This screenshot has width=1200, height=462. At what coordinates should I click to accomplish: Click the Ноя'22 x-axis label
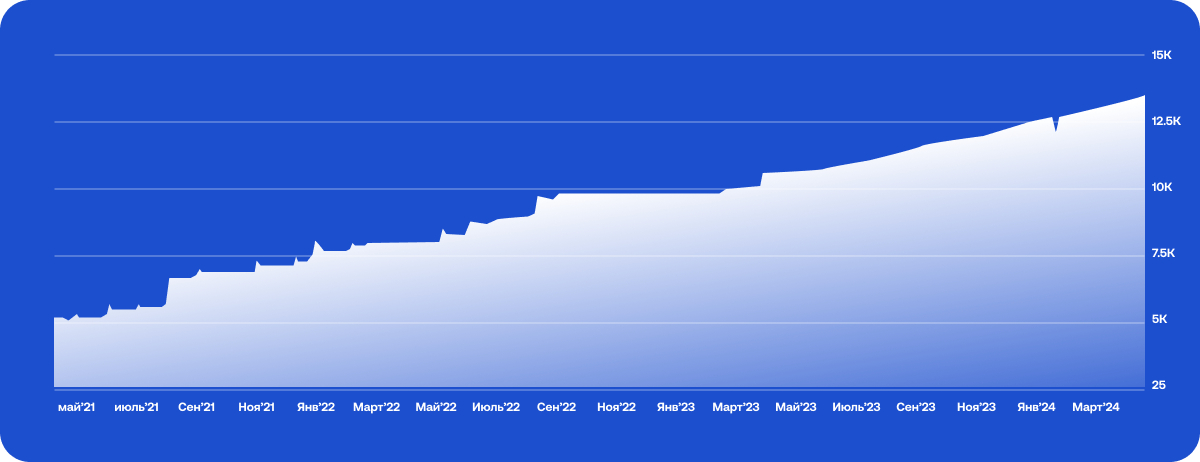point(616,407)
